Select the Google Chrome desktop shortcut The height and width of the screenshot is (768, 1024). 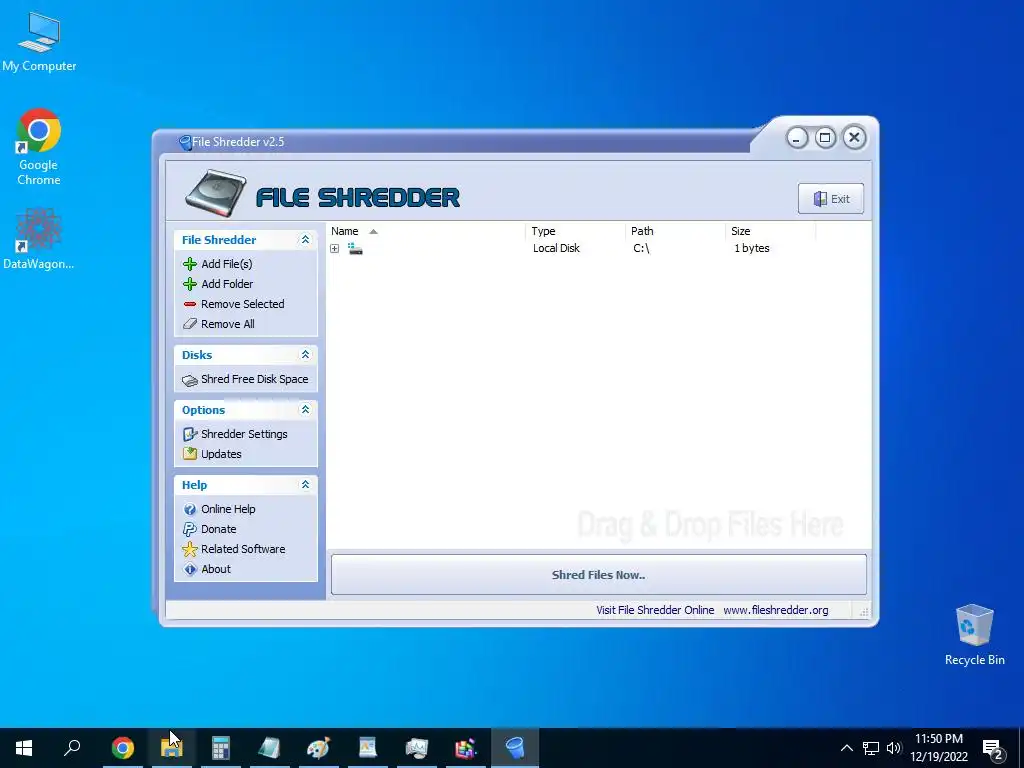[39, 148]
